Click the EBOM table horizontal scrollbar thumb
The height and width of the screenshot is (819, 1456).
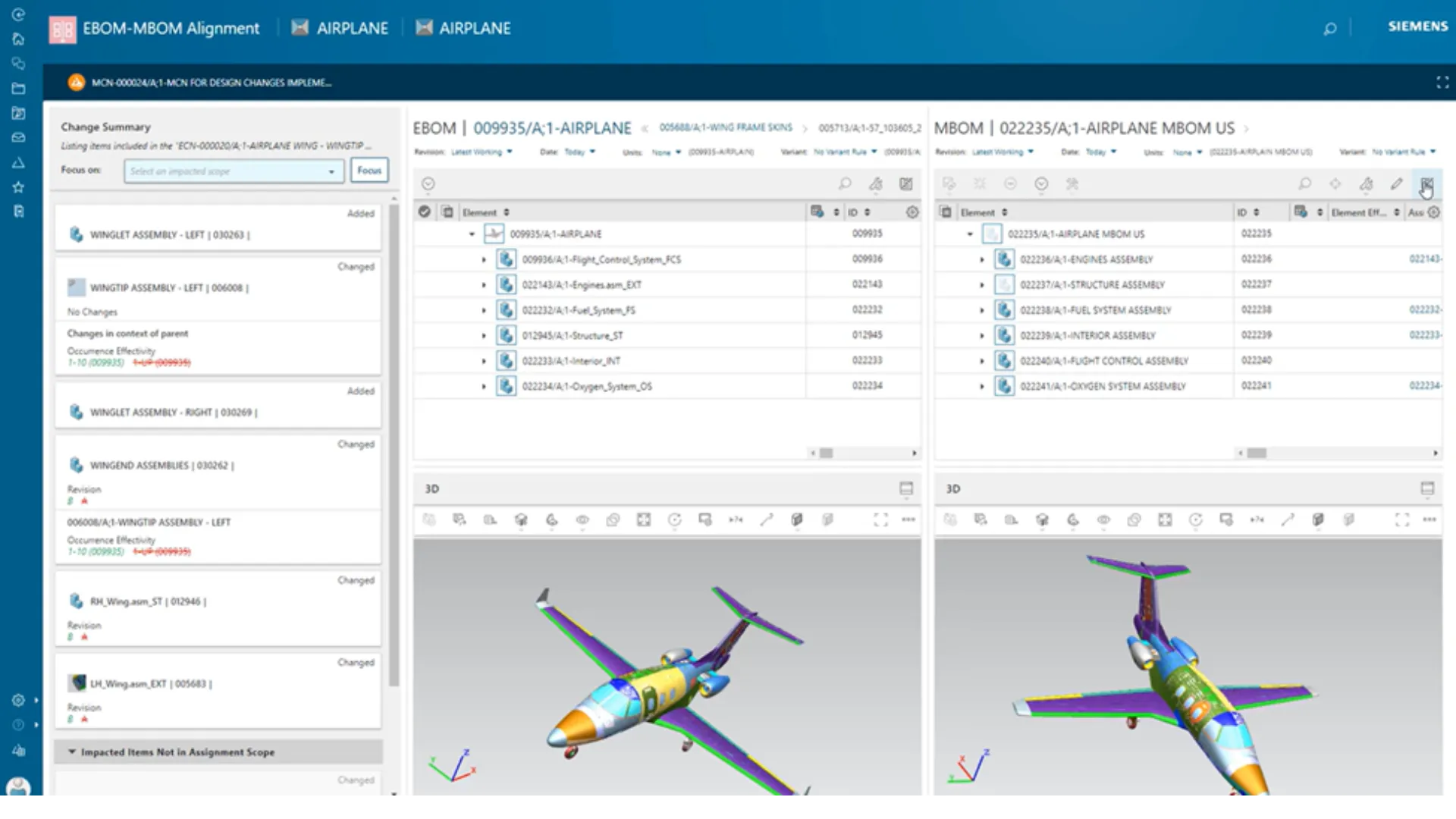[x=826, y=453]
